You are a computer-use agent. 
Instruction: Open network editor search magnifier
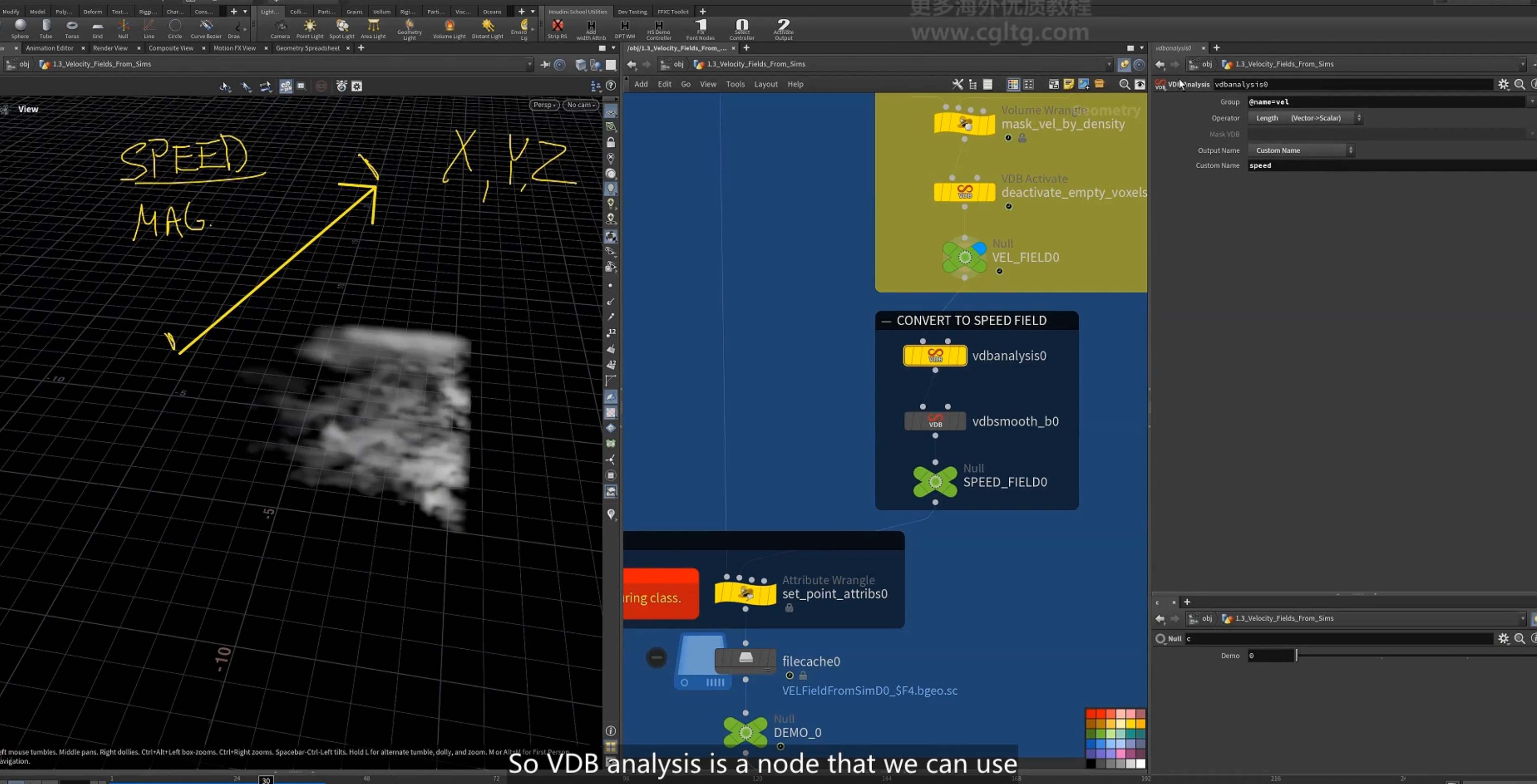click(x=1124, y=84)
